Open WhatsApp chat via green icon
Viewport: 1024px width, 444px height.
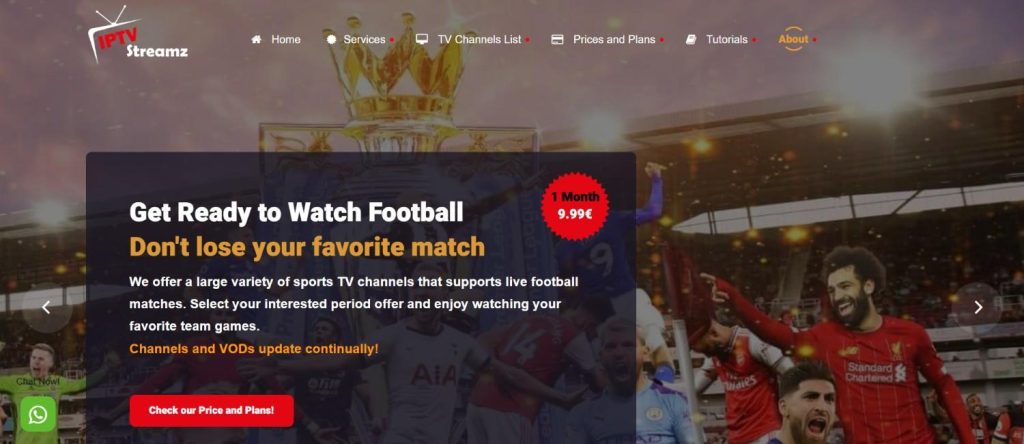pos(38,414)
